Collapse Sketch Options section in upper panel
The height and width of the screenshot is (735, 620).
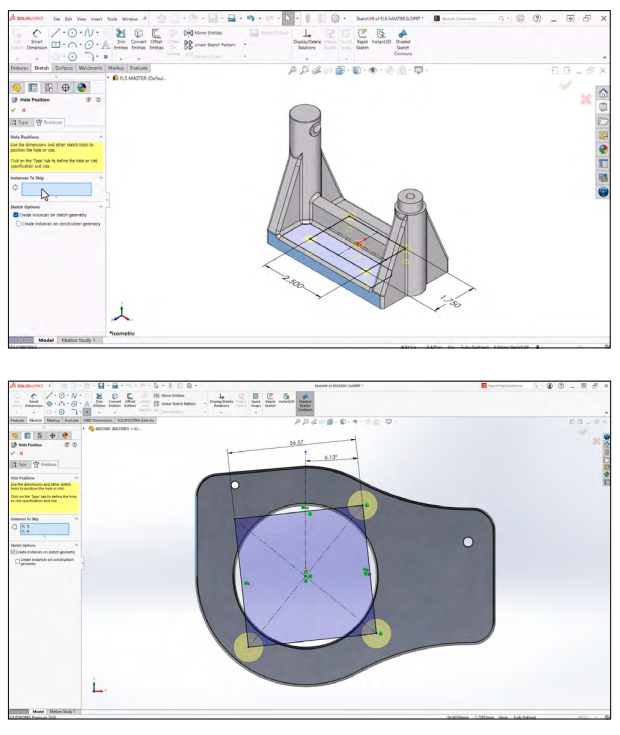[102, 206]
